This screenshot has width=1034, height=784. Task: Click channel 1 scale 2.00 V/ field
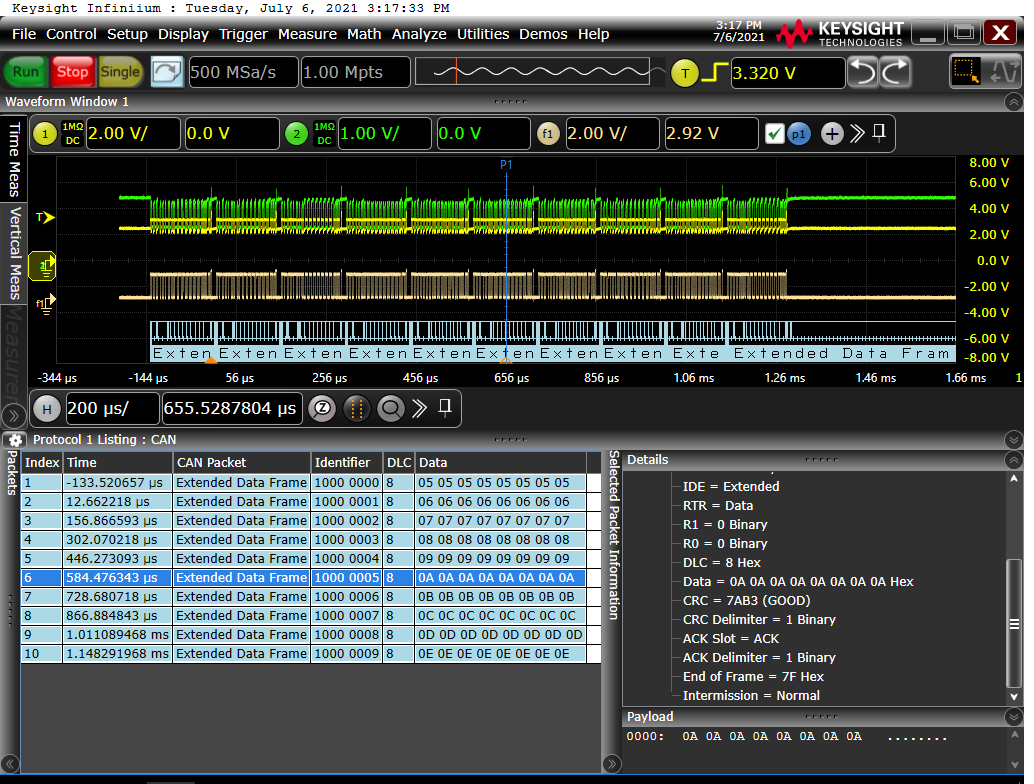(133, 134)
